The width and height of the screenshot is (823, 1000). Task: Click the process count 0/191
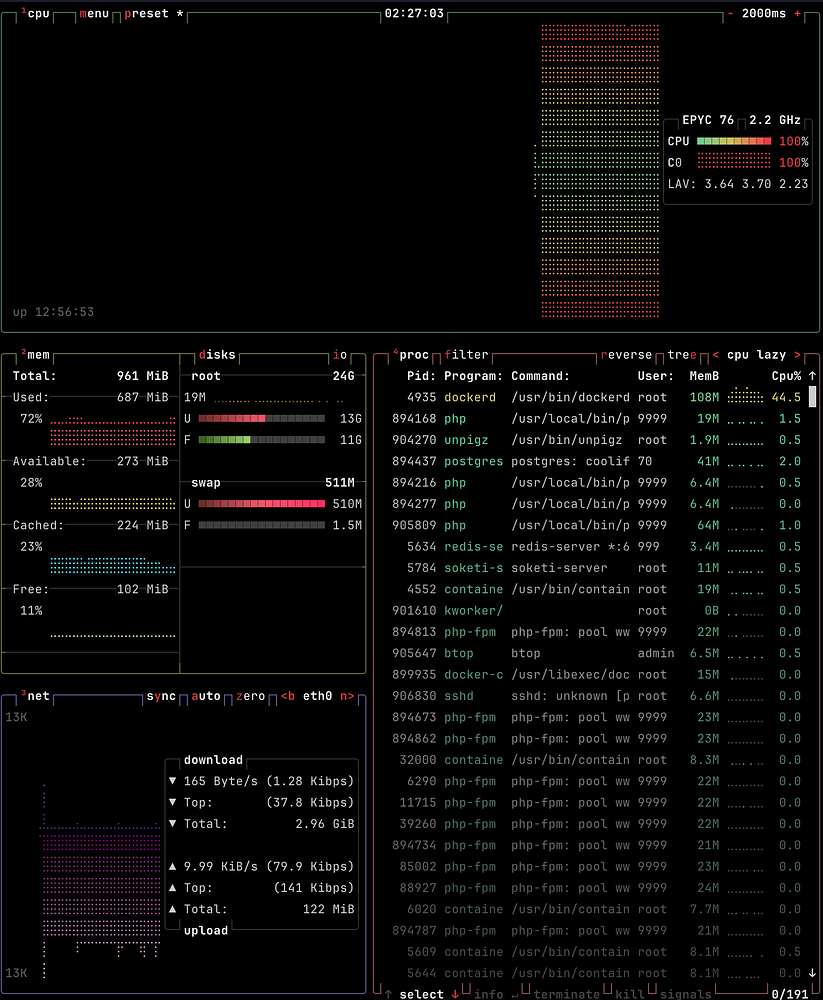[790, 994]
